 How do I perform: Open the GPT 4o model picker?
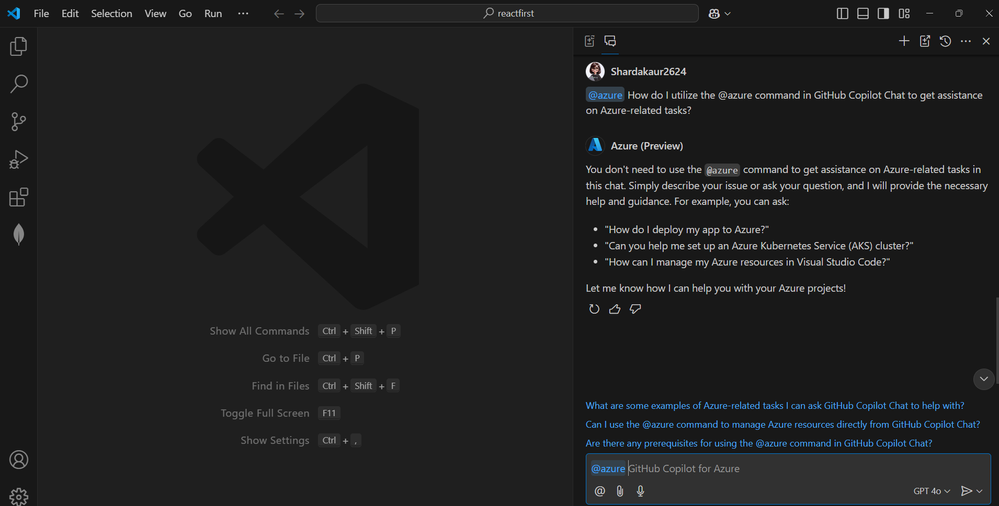coord(931,491)
